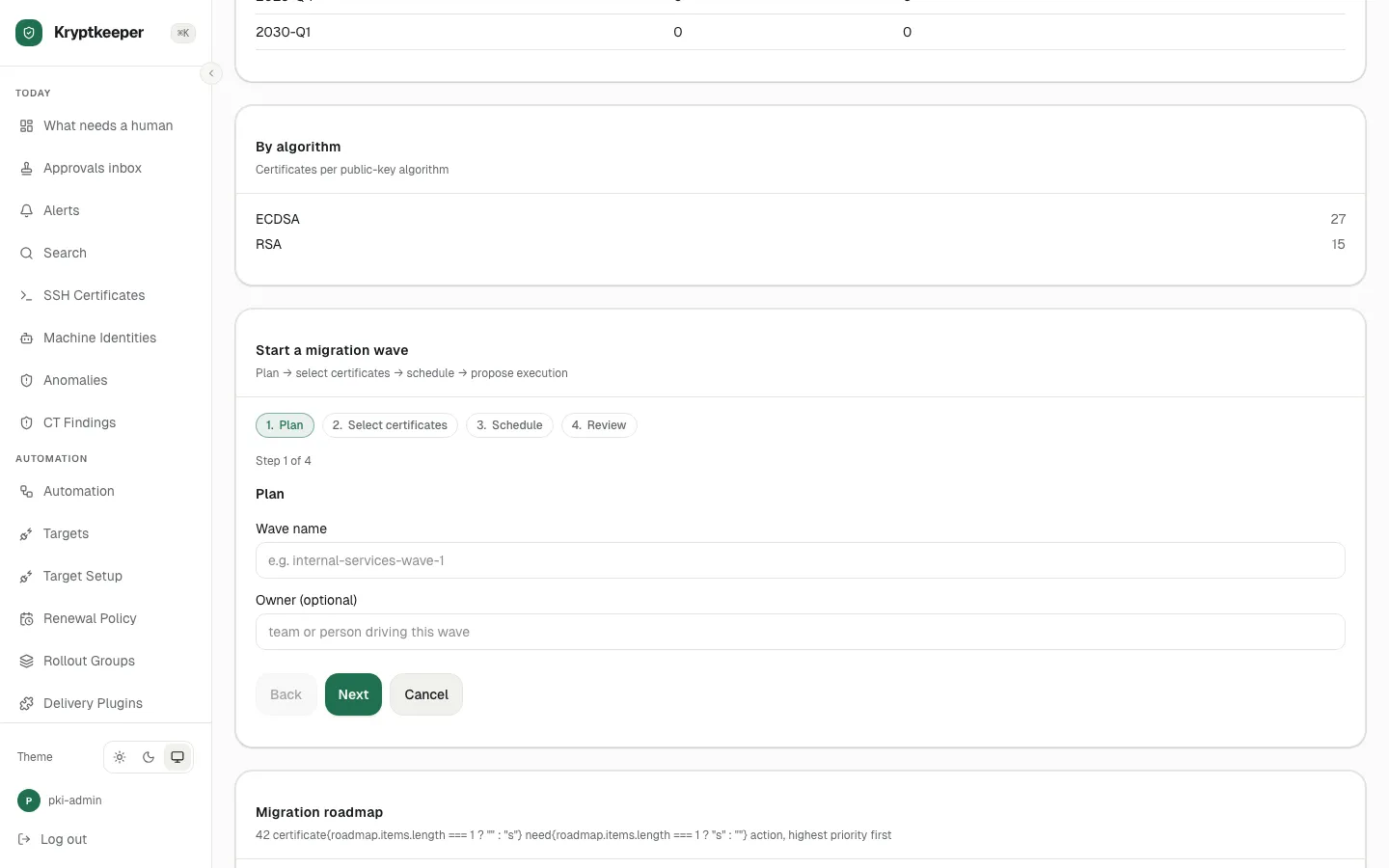This screenshot has width=1389, height=868.
Task: Click the ECDSA algorithm row label
Action: point(278,219)
